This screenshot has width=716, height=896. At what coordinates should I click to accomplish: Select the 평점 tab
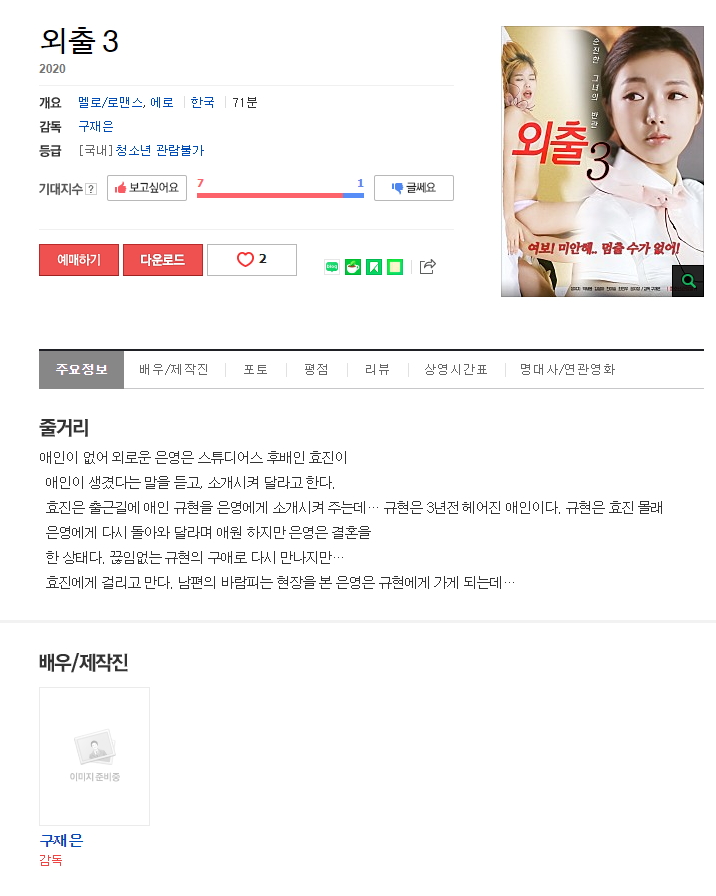coord(316,369)
